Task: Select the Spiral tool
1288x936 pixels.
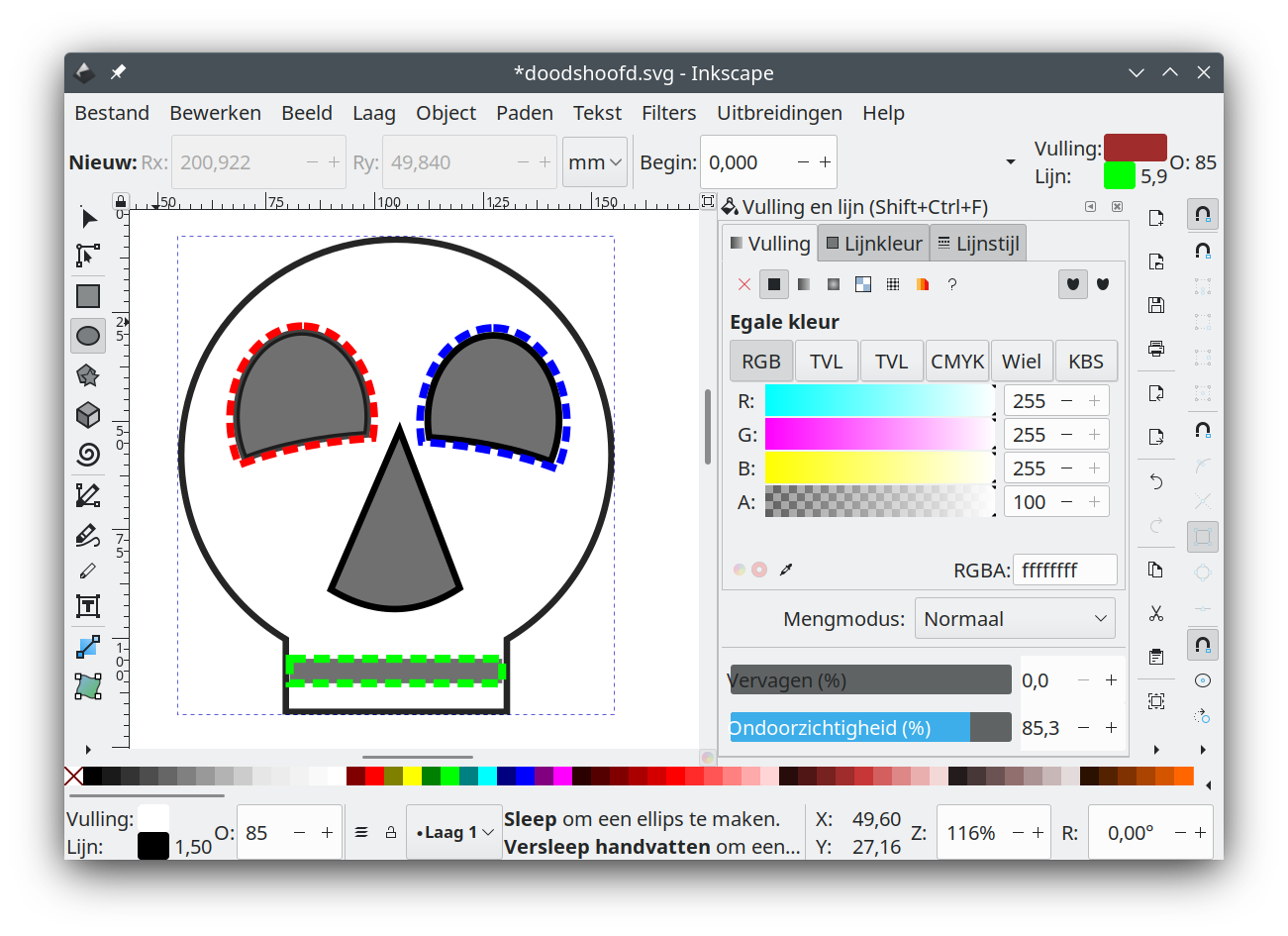Action: [x=88, y=454]
